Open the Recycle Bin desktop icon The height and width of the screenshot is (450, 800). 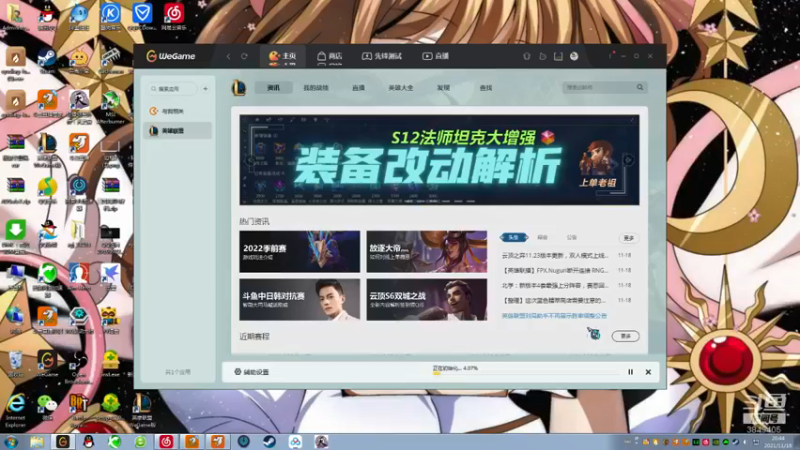15,363
